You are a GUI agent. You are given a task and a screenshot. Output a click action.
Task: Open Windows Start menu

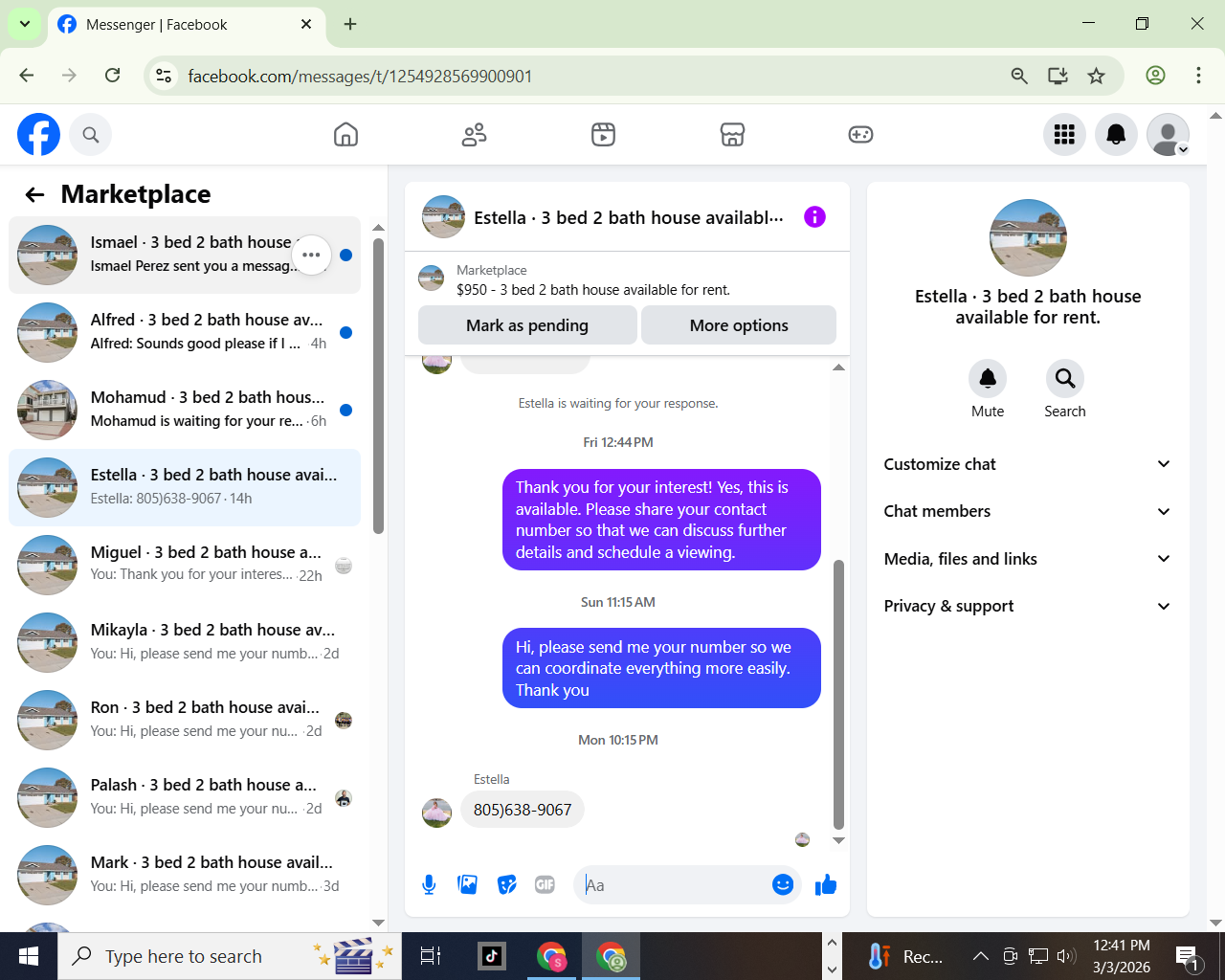pos(29,956)
